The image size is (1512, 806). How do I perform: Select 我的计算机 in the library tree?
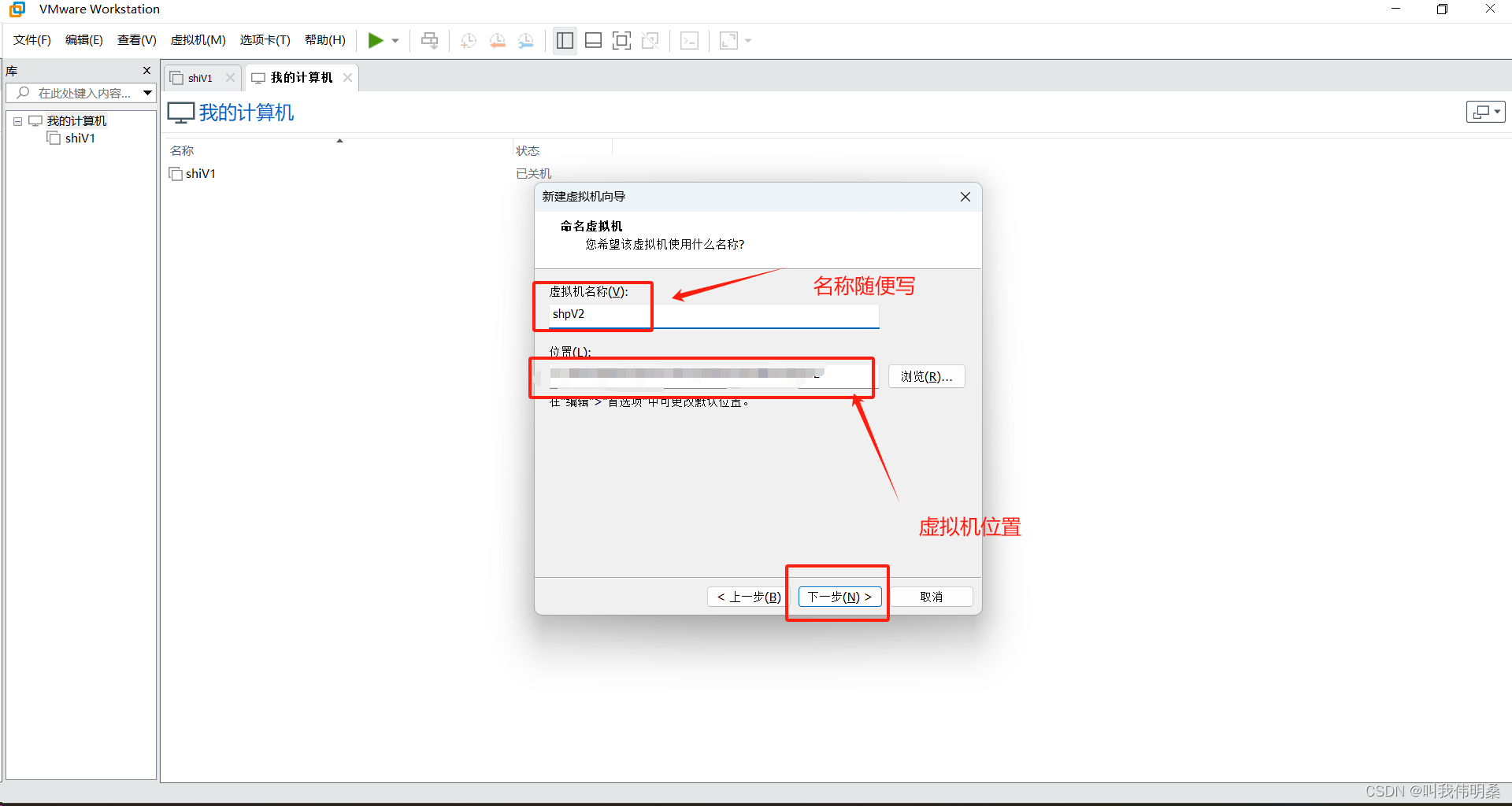click(x=76, y=120)
